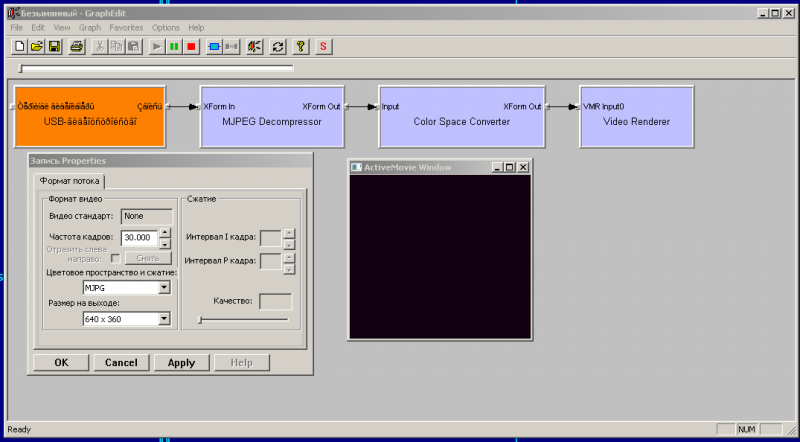800x442 pixels.
Task: Click the Color Space Converter Input pin
Action: click(390, 107)
